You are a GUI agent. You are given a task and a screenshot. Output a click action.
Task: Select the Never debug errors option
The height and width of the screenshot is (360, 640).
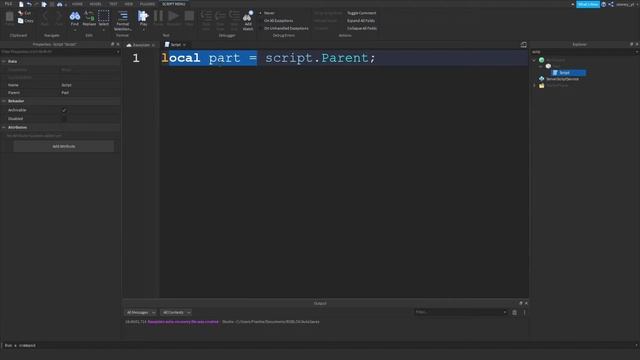tap(268, 13)
